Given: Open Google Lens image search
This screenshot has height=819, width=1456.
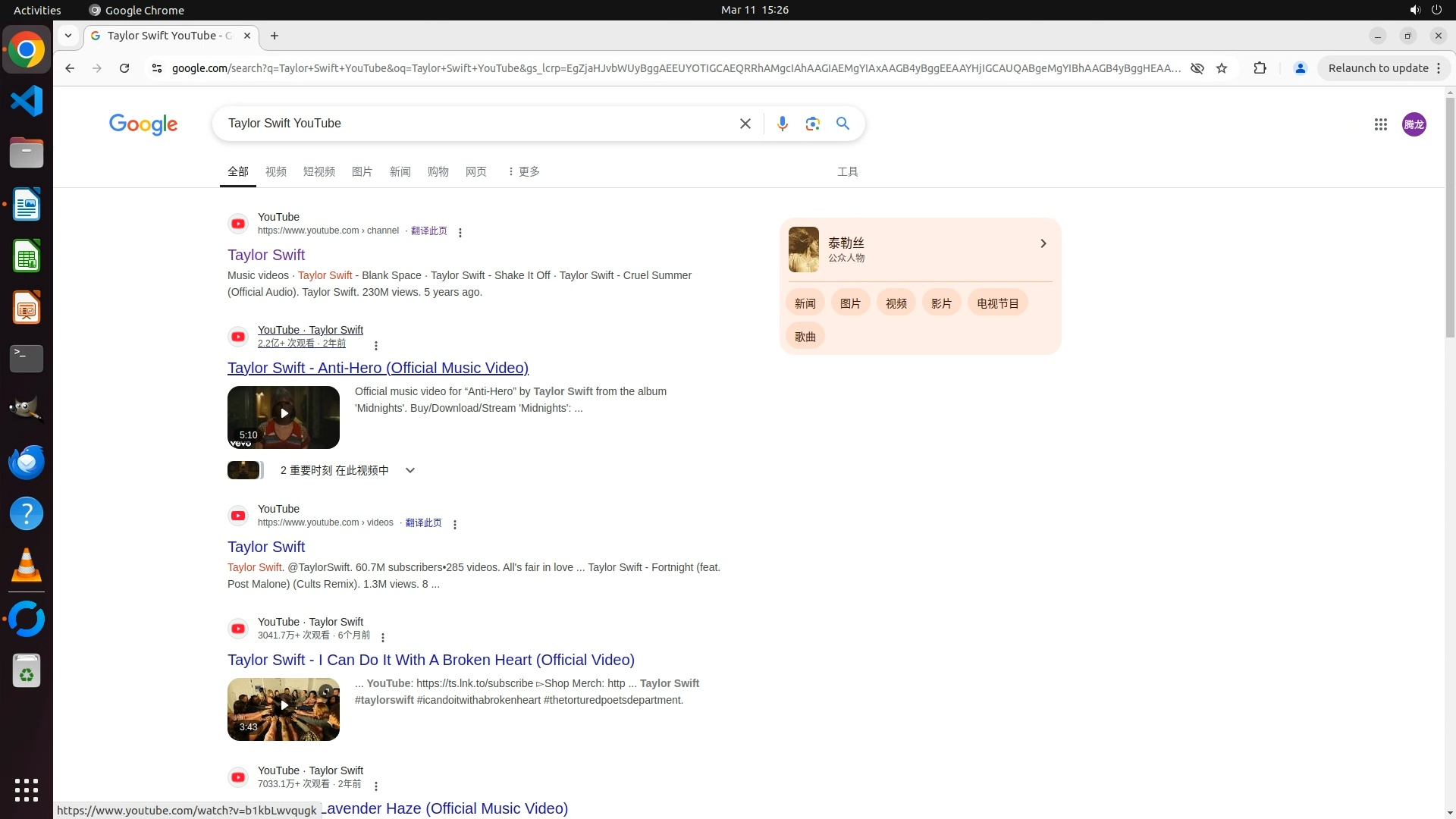Looking at the screenshot, I should pyautogui.click(x=812, y=124).
